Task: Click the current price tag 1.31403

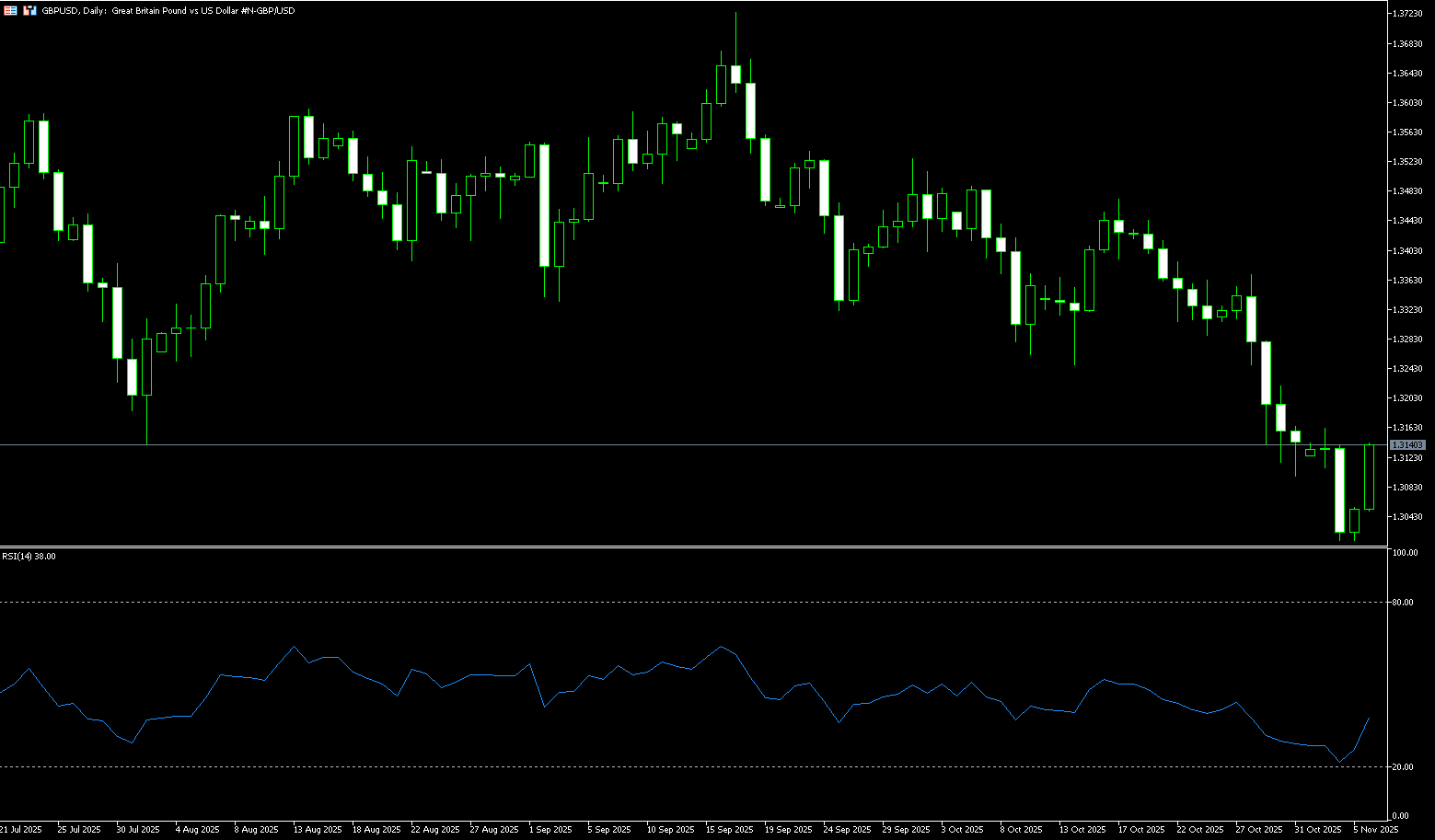Action: pyautogui.click(x=1406, y=445)
